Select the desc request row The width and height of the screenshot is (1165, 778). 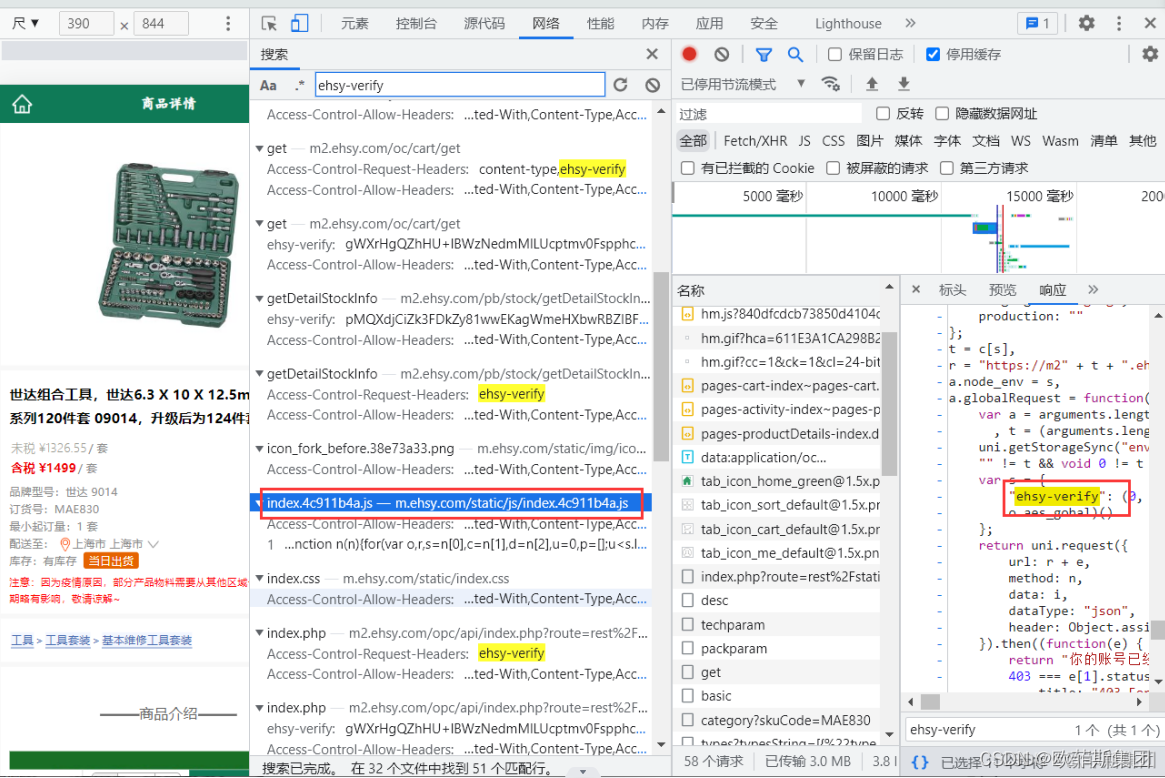pyautogui.click(x=778, y=600)
